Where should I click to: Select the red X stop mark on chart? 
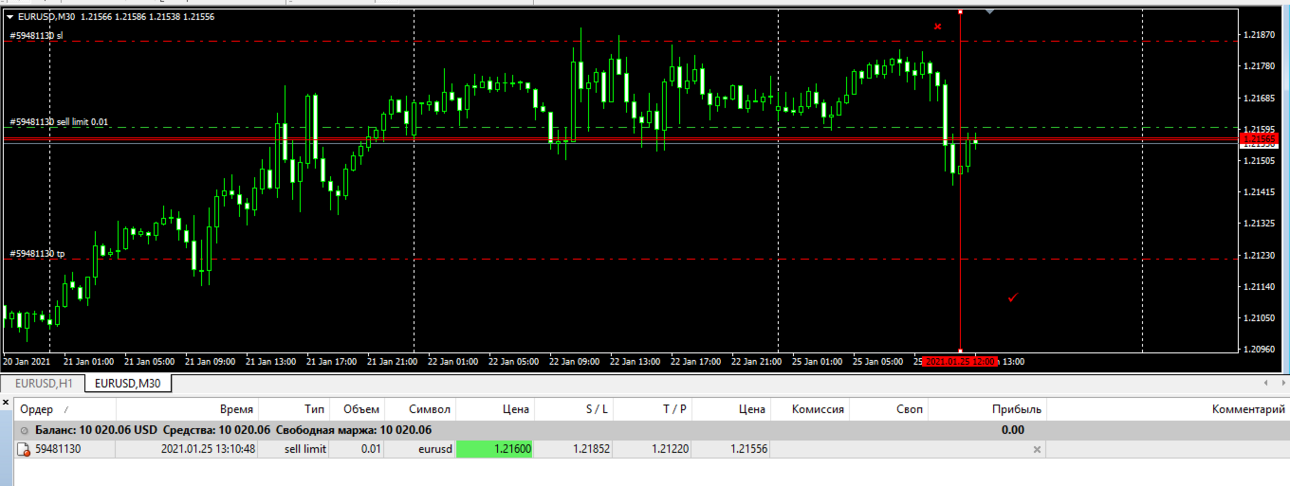point(938,27)
